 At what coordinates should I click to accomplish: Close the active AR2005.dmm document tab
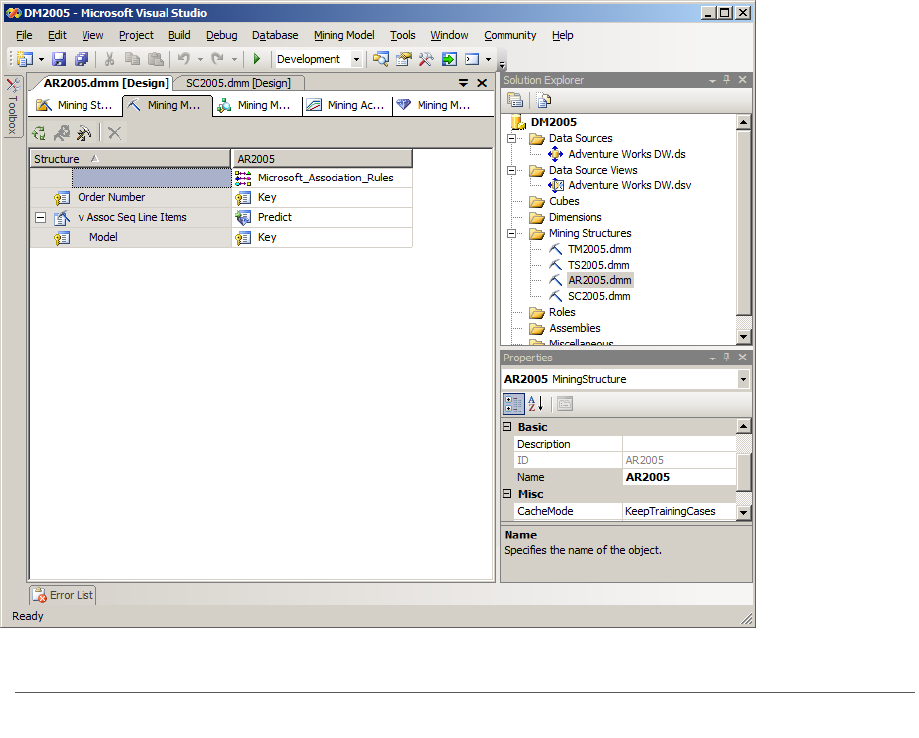coord(482,83)
